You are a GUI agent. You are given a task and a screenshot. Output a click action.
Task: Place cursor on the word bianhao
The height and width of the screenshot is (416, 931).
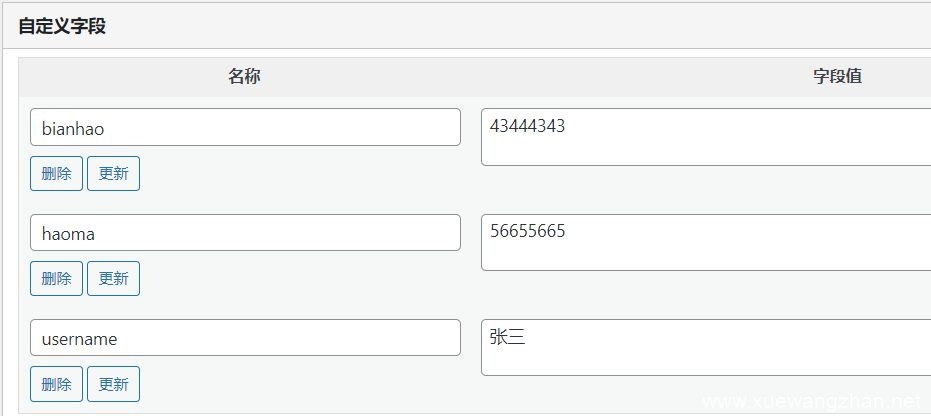73,128
